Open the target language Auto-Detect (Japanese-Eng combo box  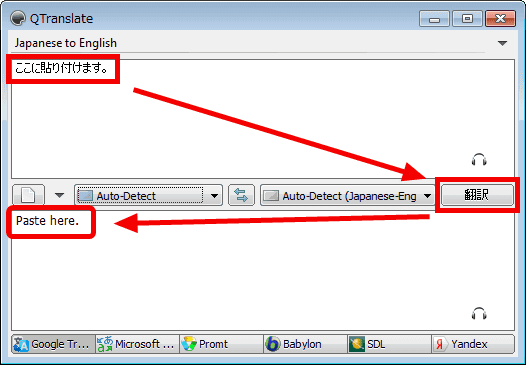pos(347,195)
